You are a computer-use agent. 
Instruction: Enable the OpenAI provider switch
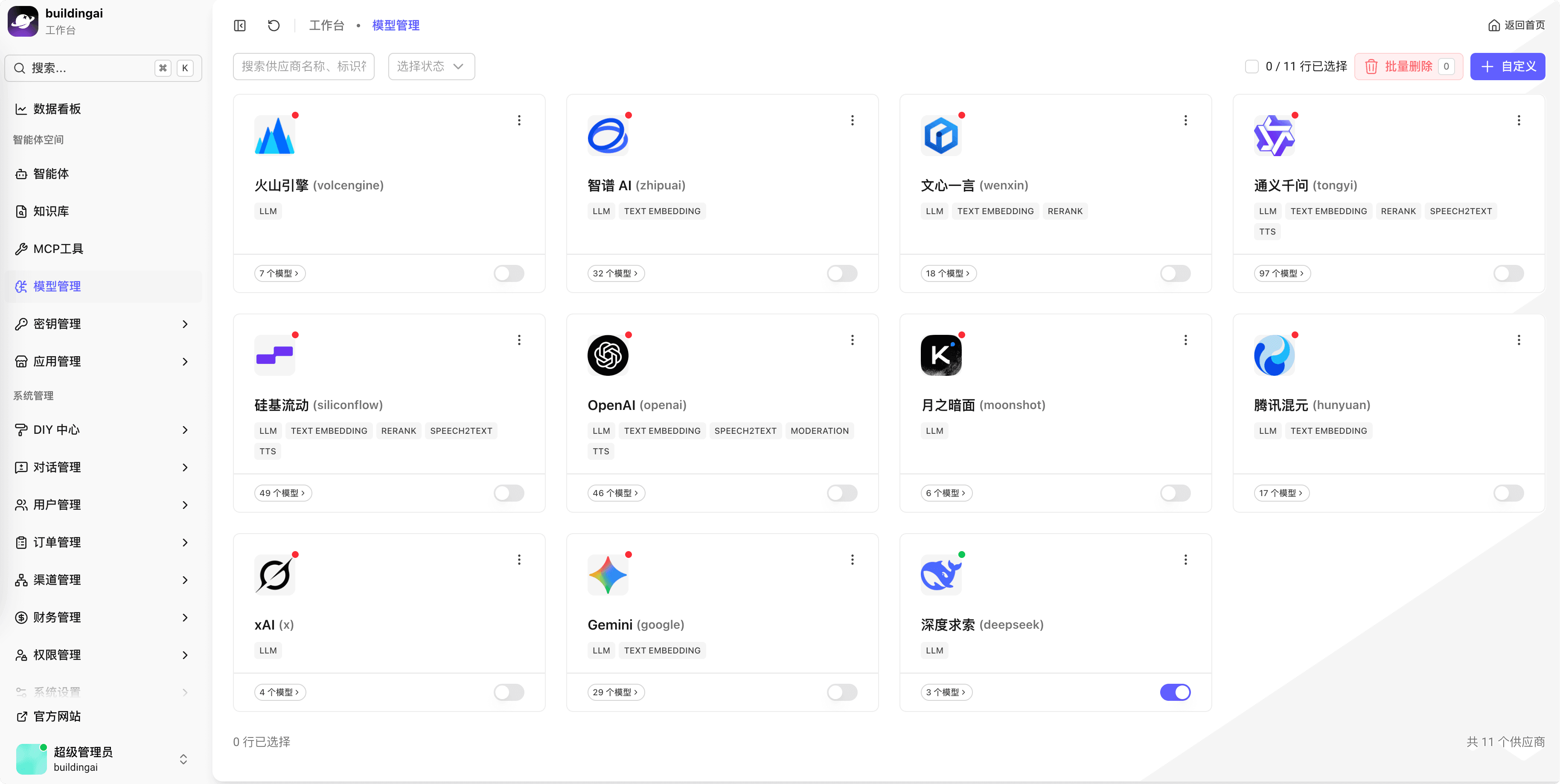[x=842, y=494]
